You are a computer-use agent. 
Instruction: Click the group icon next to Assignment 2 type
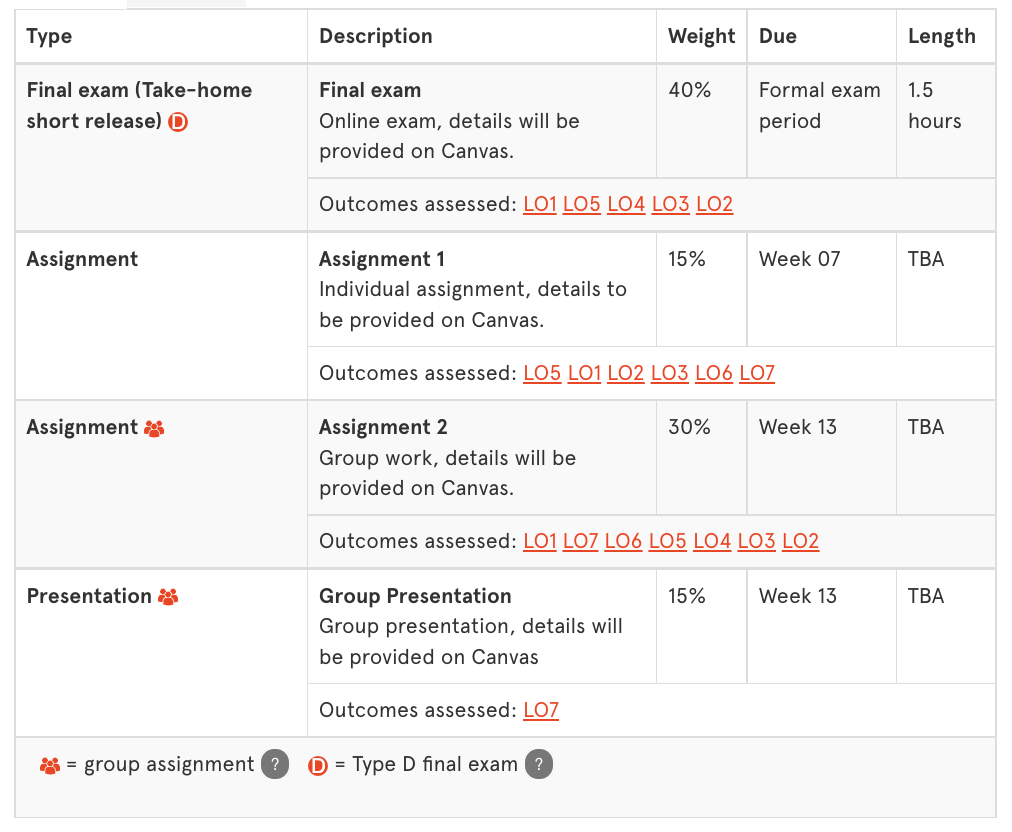tap(154, 428)
